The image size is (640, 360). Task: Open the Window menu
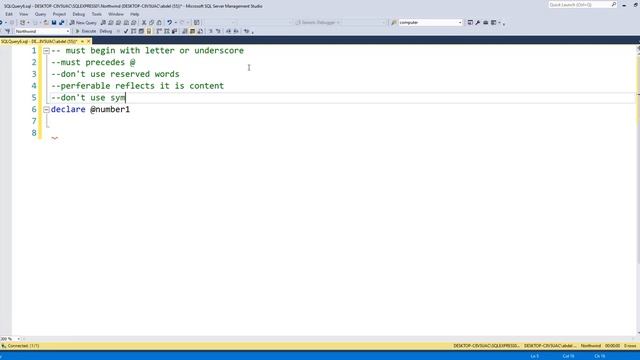[116, 14]
